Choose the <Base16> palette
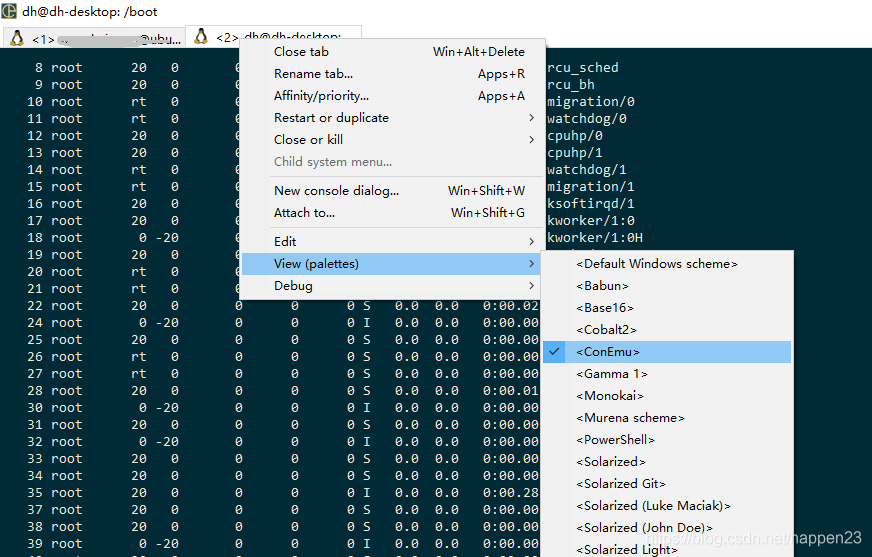The height and width of the screenshot is (557, 872). pyautogui.click(x=667, y=308)
